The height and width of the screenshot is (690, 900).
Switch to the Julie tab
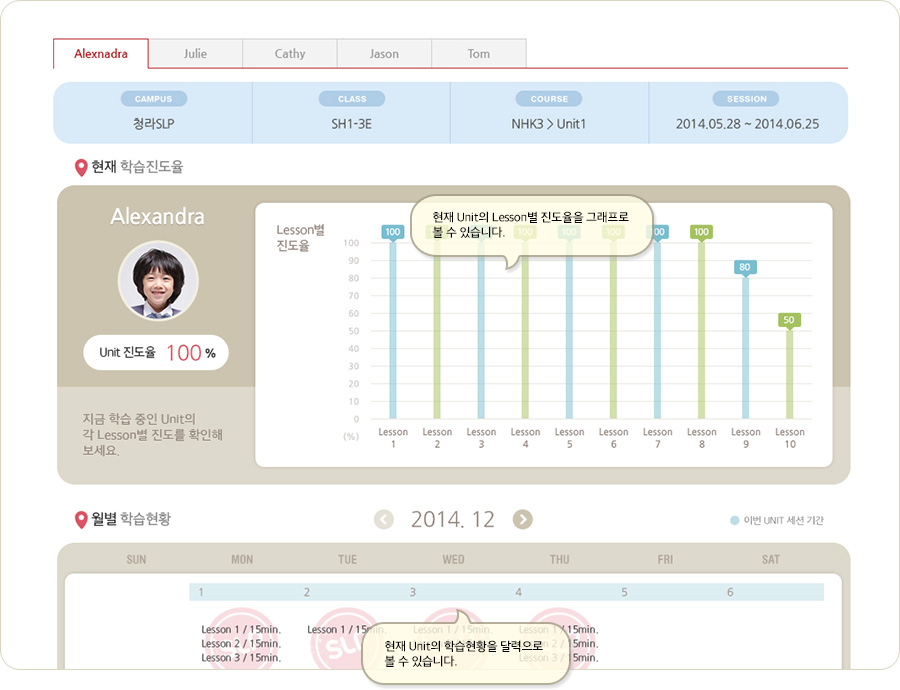tap(195, 53)
